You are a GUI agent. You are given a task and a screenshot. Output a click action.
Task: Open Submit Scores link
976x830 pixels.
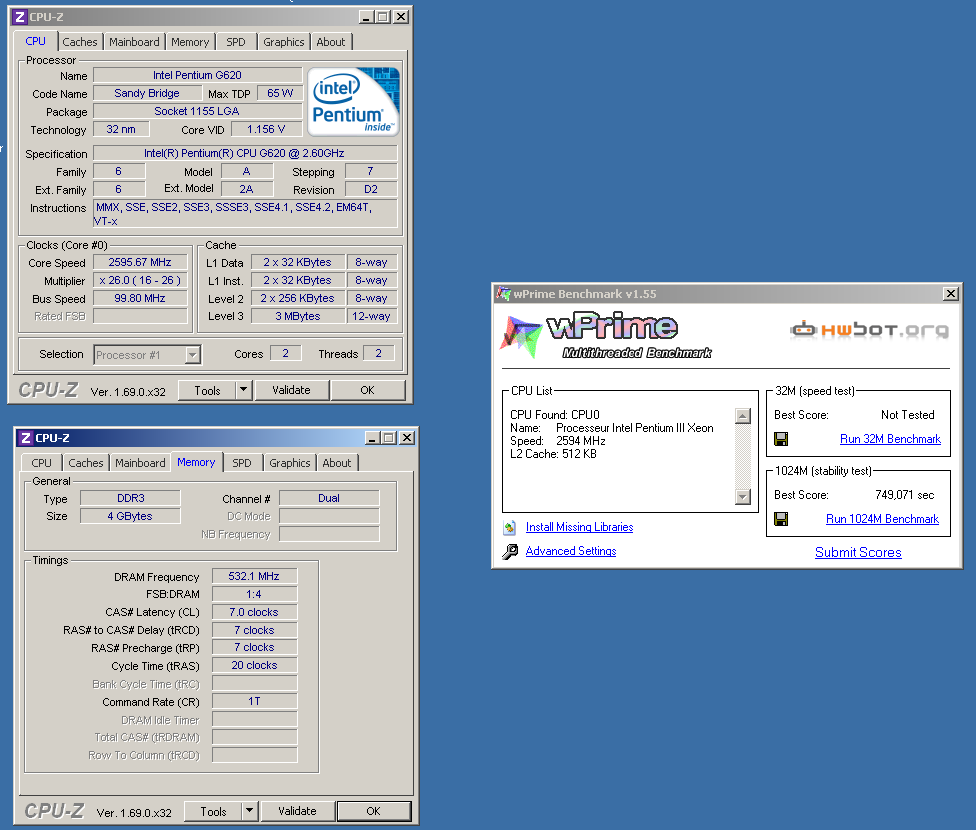point(858,552)
